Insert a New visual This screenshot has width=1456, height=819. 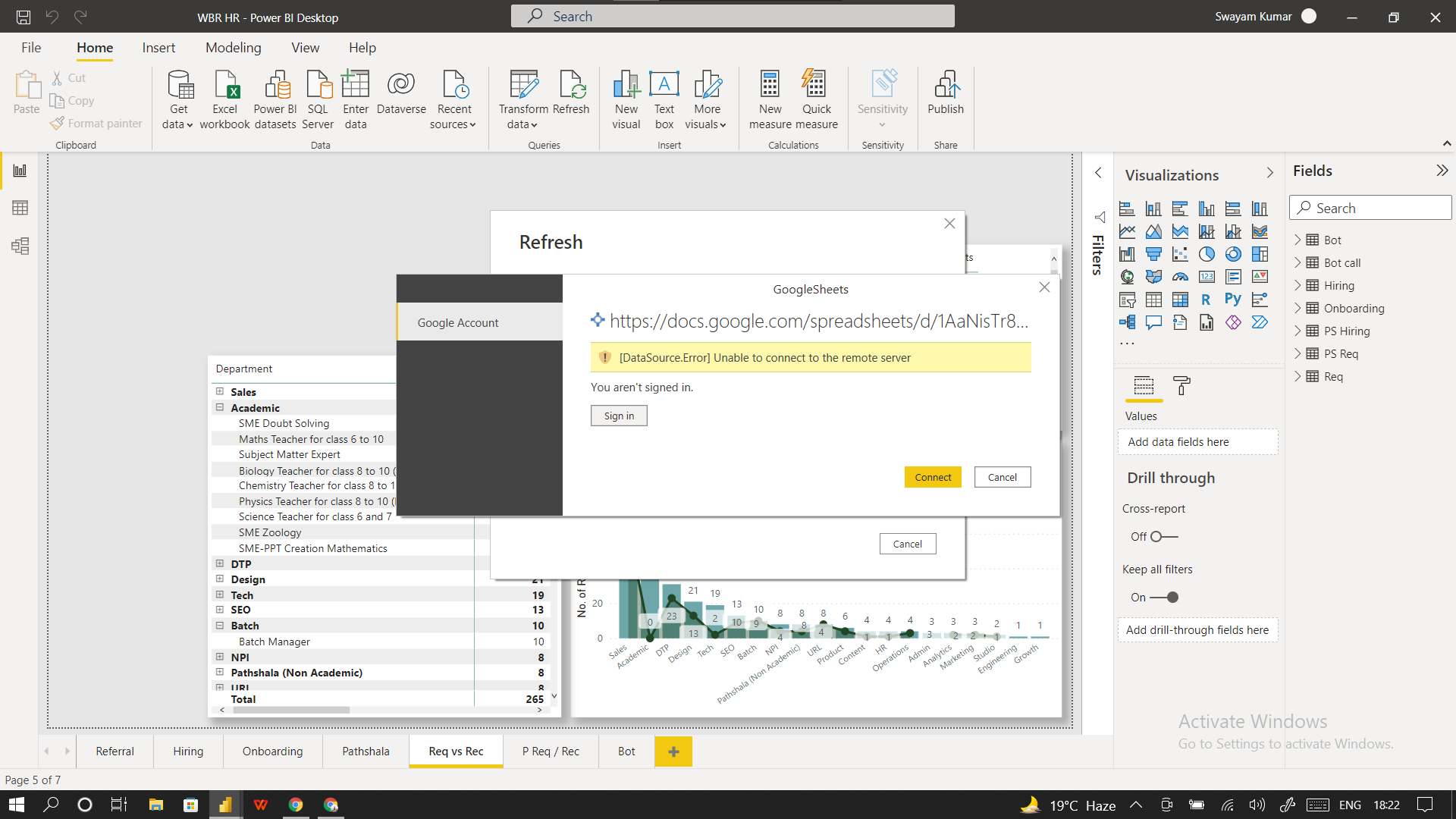(x=626, y=99)
